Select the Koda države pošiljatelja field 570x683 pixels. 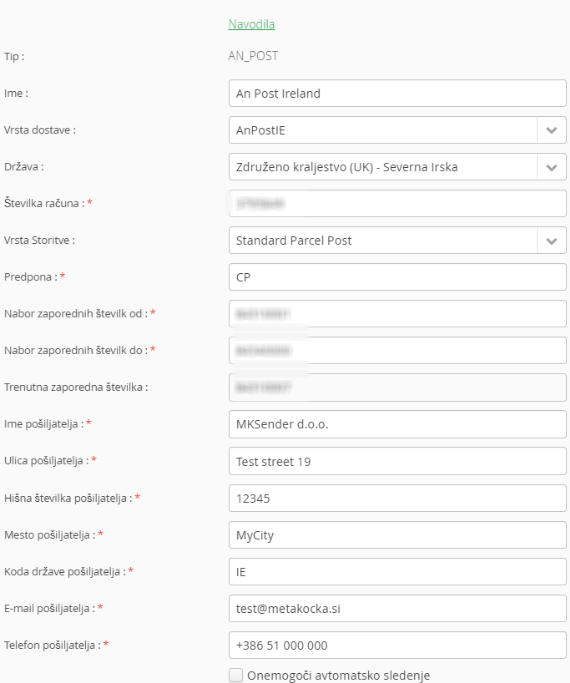(x=398, y=571)
